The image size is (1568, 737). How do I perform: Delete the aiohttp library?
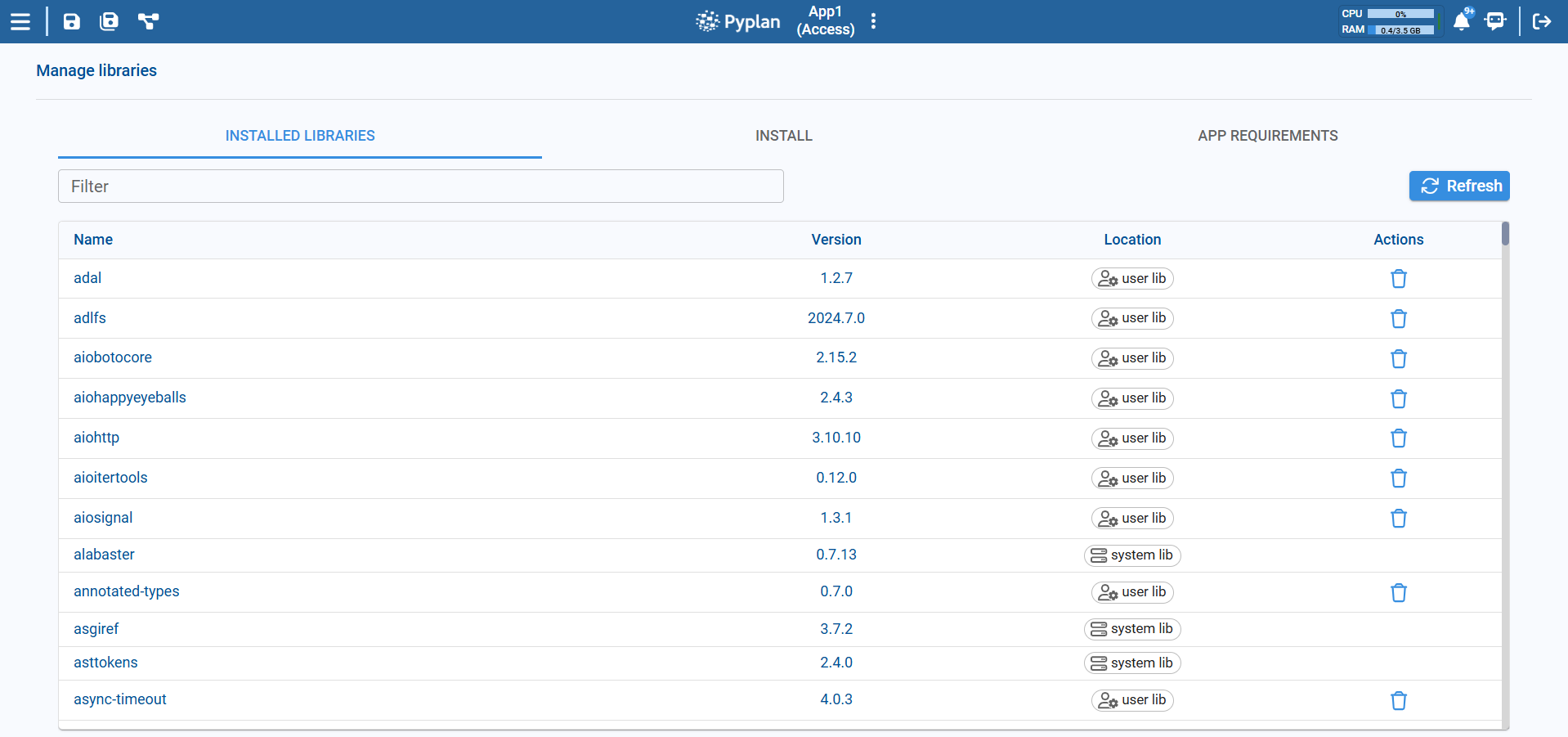click(x=1398, y=438)
